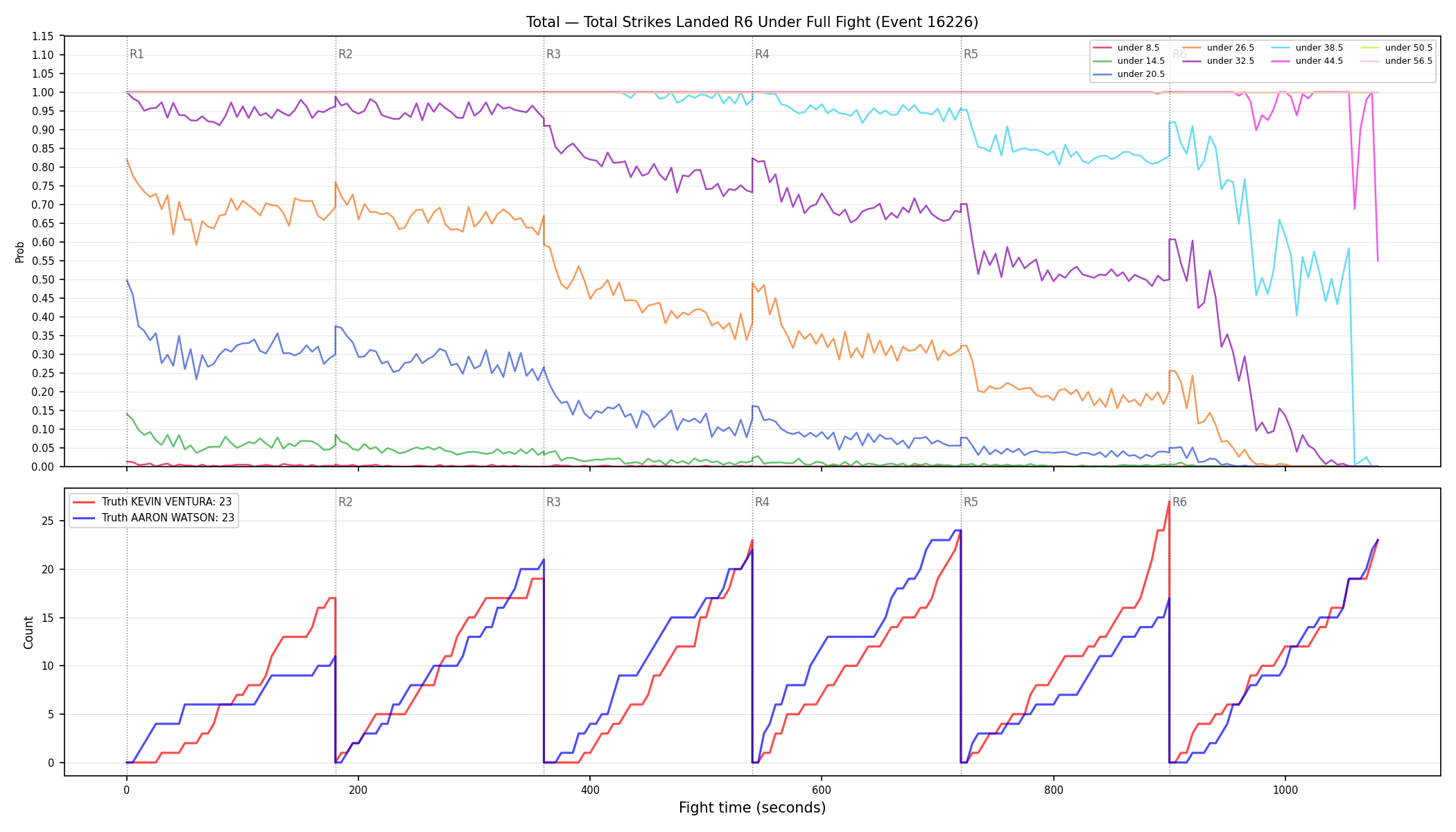Click the R6 marker in the Count chart

[1179, 502]
